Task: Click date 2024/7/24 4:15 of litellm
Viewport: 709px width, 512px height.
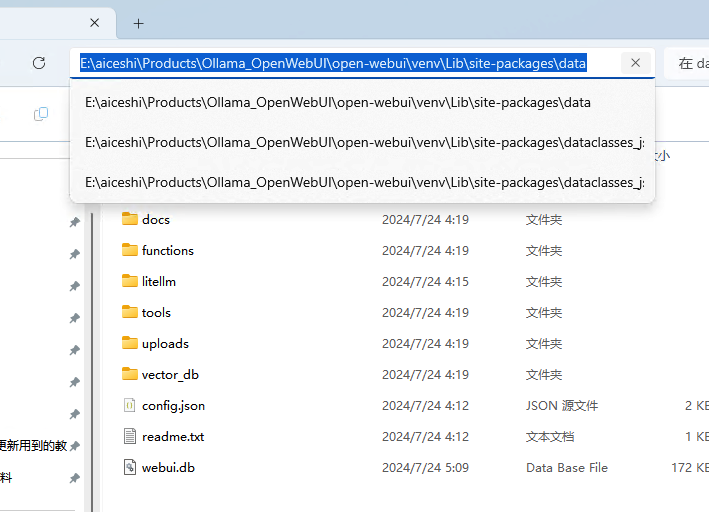Action: 425,282
